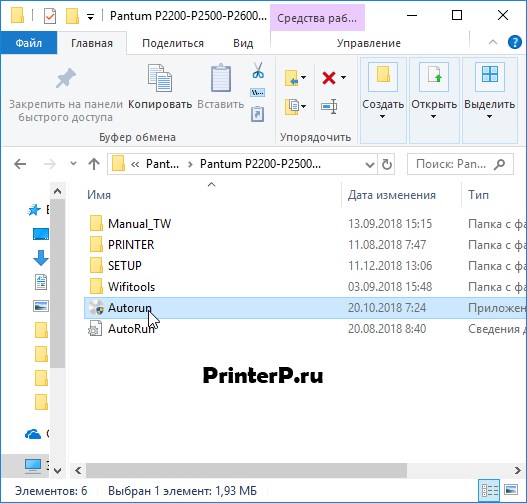The image size is (527, 503).
Task: Click the red Delete X icon
Action: 329,78
